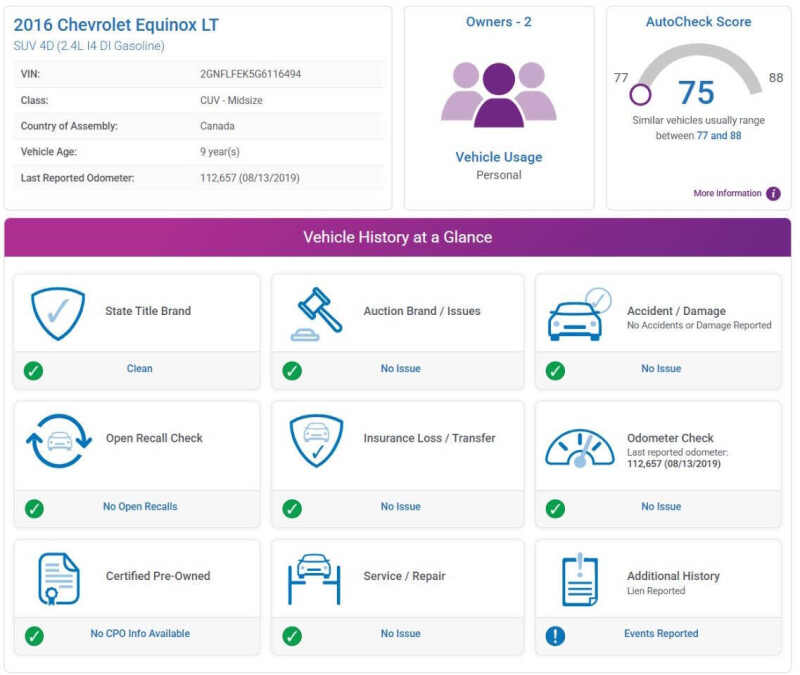
Task: Click the purple info icon beside More Information
Action: [x=773, y=194]
